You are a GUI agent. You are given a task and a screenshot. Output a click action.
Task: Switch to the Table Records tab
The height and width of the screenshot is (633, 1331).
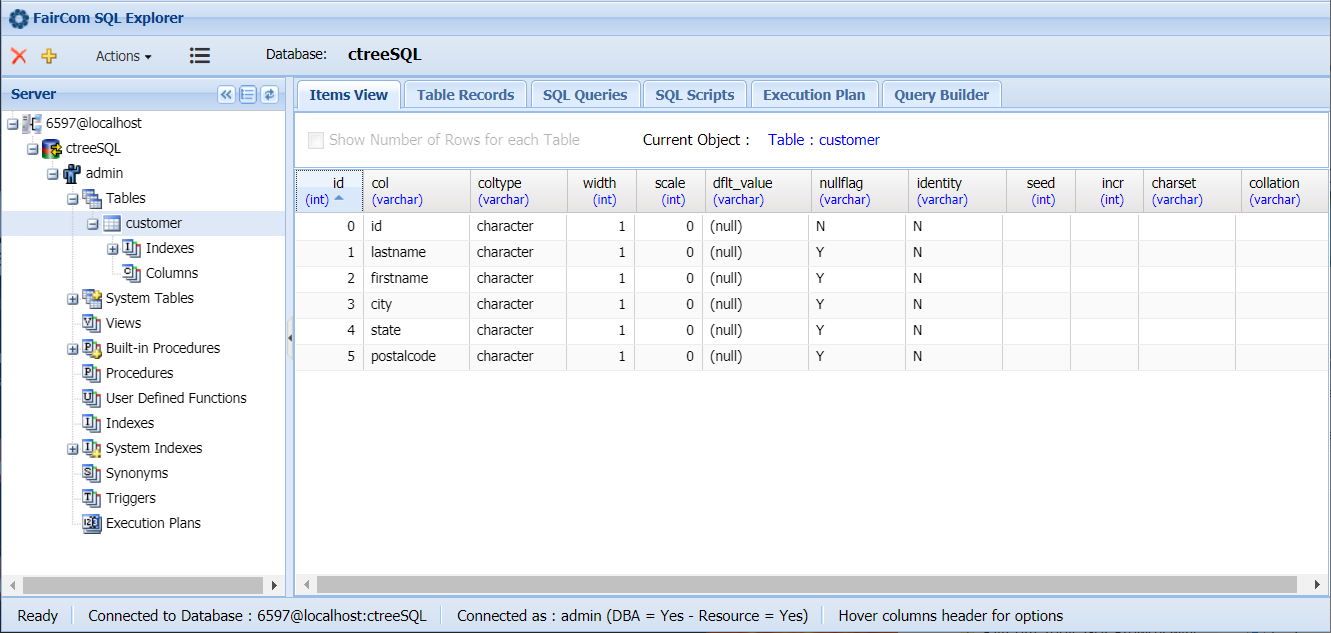465,95
